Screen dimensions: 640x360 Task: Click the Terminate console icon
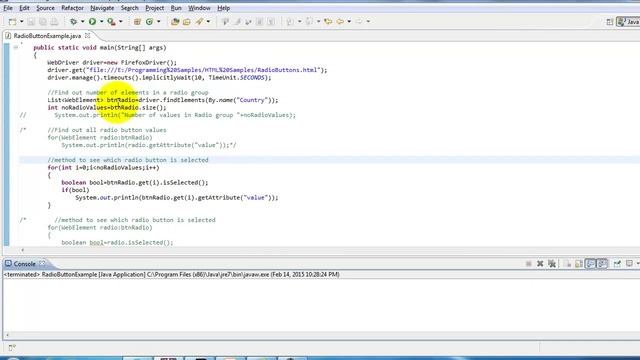[529, 264]
